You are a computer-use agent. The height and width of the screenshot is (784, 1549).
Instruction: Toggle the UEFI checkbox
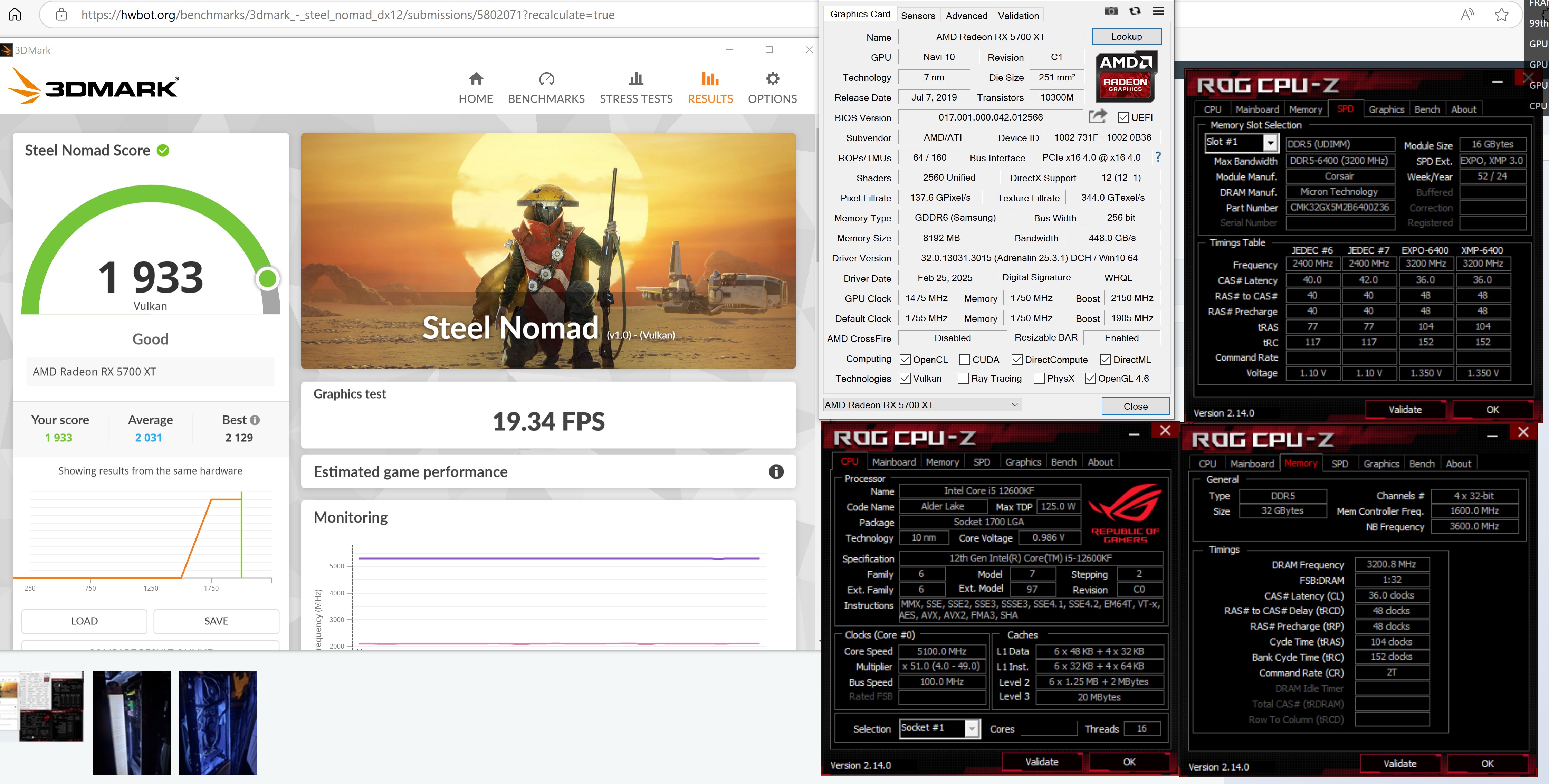coord(1123,117)
